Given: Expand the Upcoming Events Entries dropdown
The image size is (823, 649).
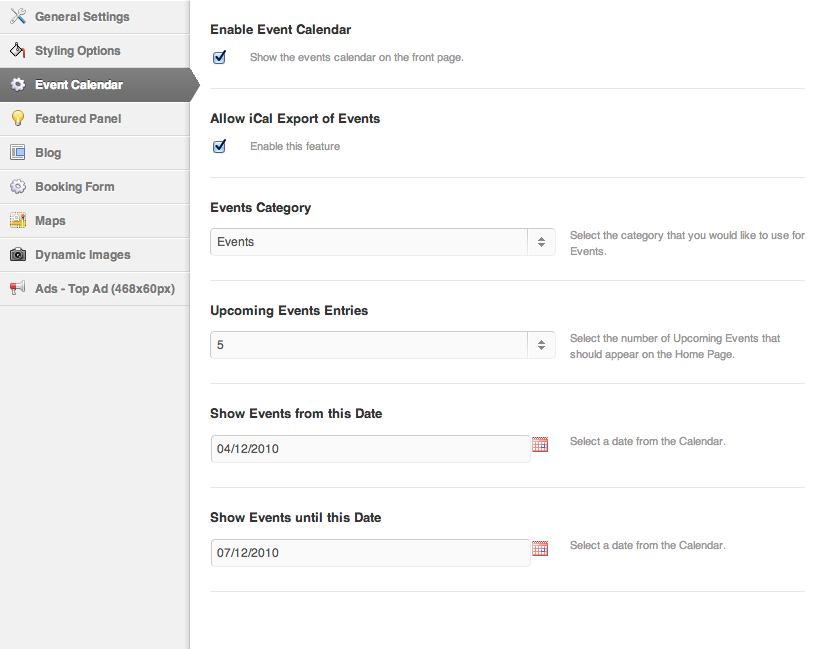Looking at the screenshot, I should pos(383,344).
